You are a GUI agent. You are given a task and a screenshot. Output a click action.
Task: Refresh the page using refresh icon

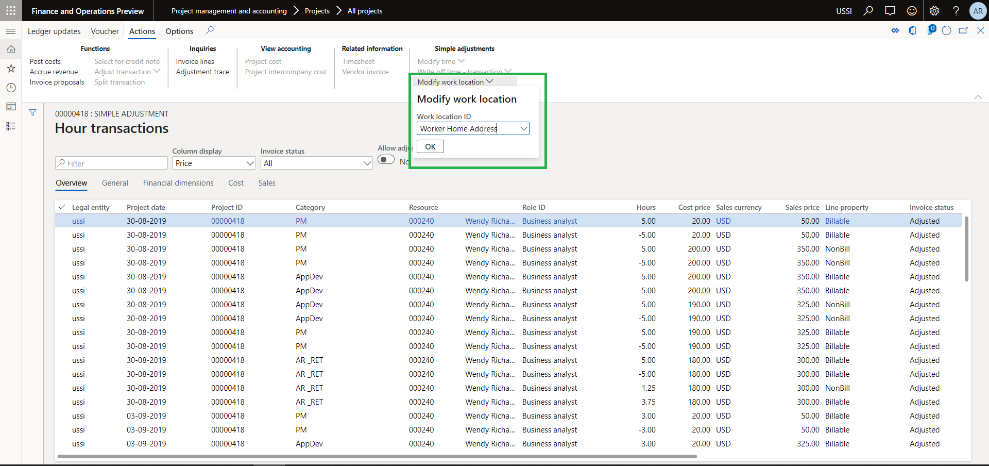[948, 31]
